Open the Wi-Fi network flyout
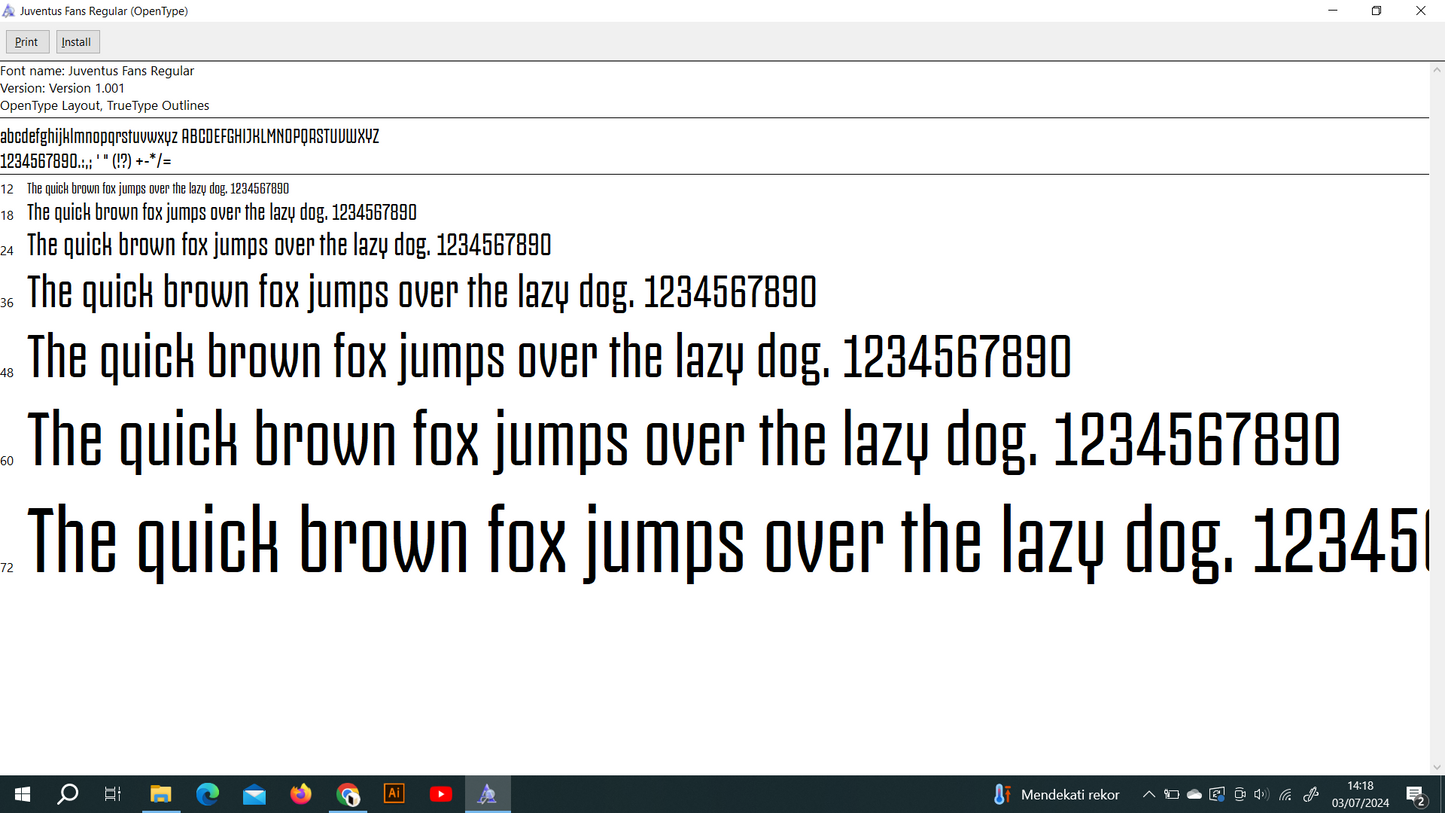1445x813 pixels. tap(1286, 795)
